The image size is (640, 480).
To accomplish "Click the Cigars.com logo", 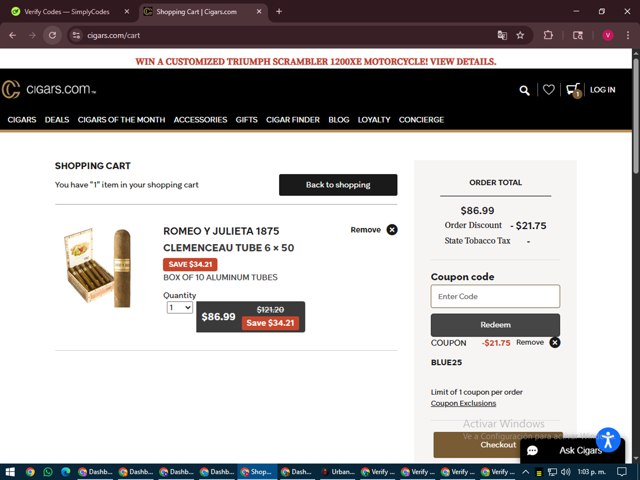I will pyautogui.click(x=48, y=89).
